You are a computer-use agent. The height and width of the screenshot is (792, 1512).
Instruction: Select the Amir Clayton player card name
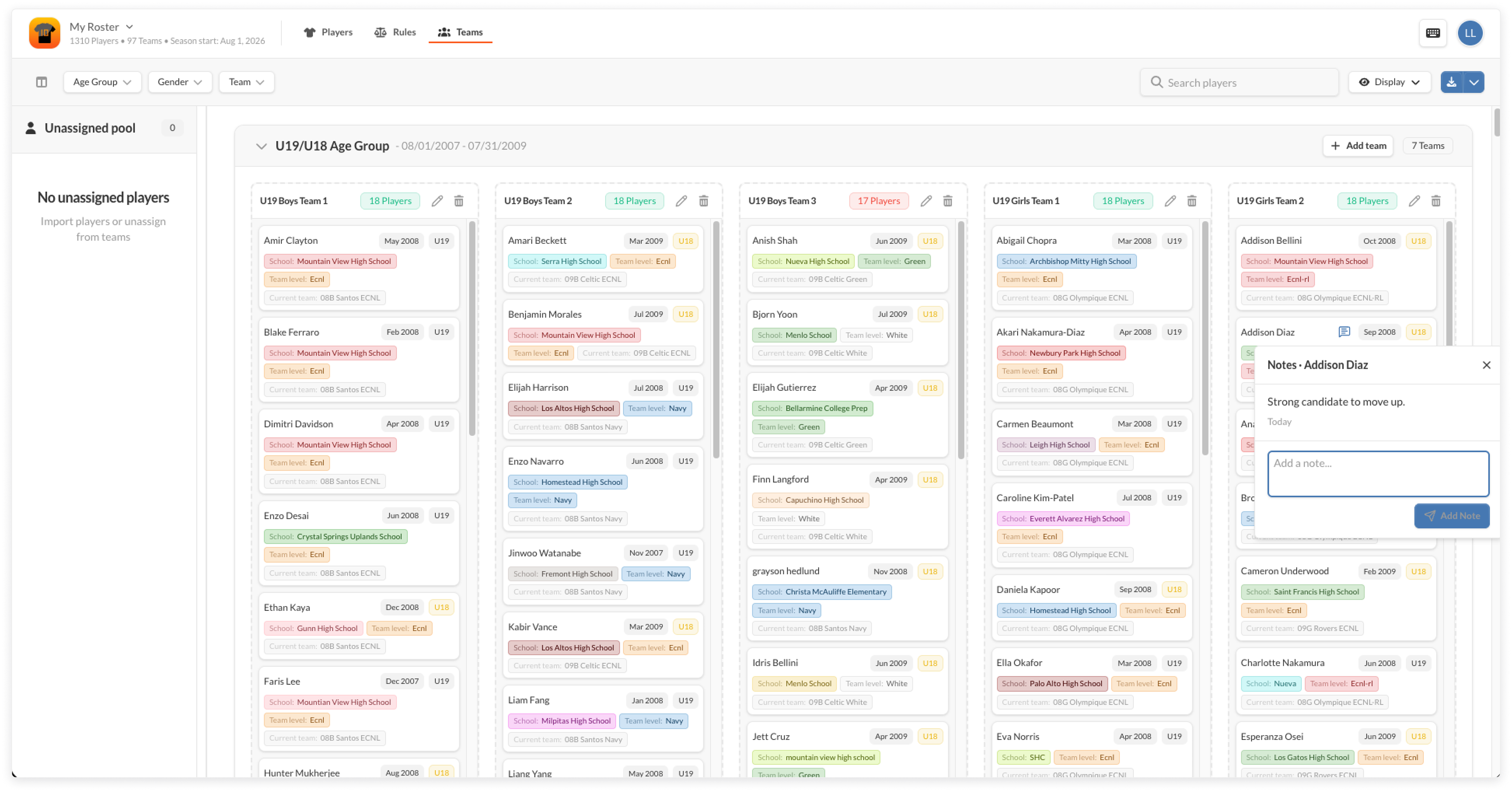(290, 241)
